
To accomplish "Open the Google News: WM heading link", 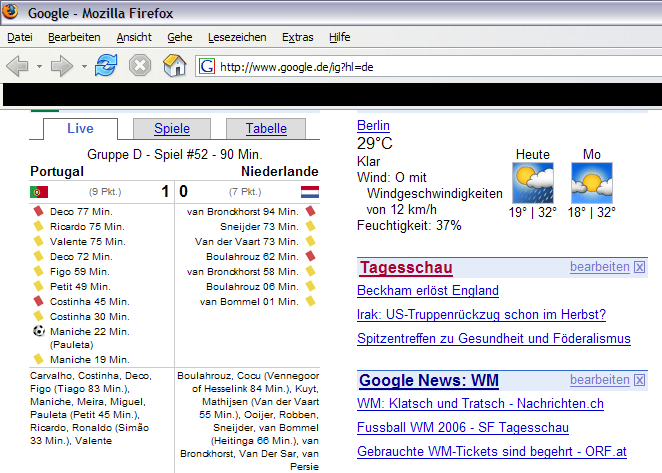I will [x=429, y=381].
